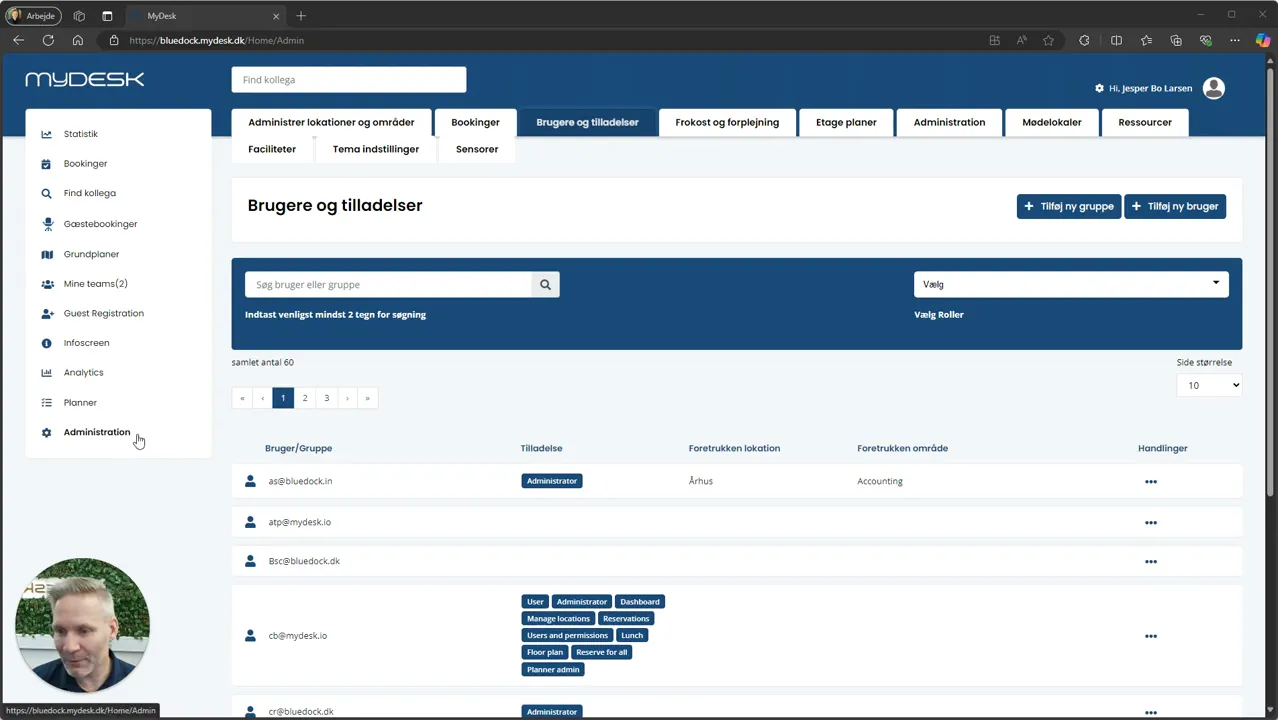1278x720 pixels.
Task: Open the user profile avatar icon
Action: click(1214, 88)
